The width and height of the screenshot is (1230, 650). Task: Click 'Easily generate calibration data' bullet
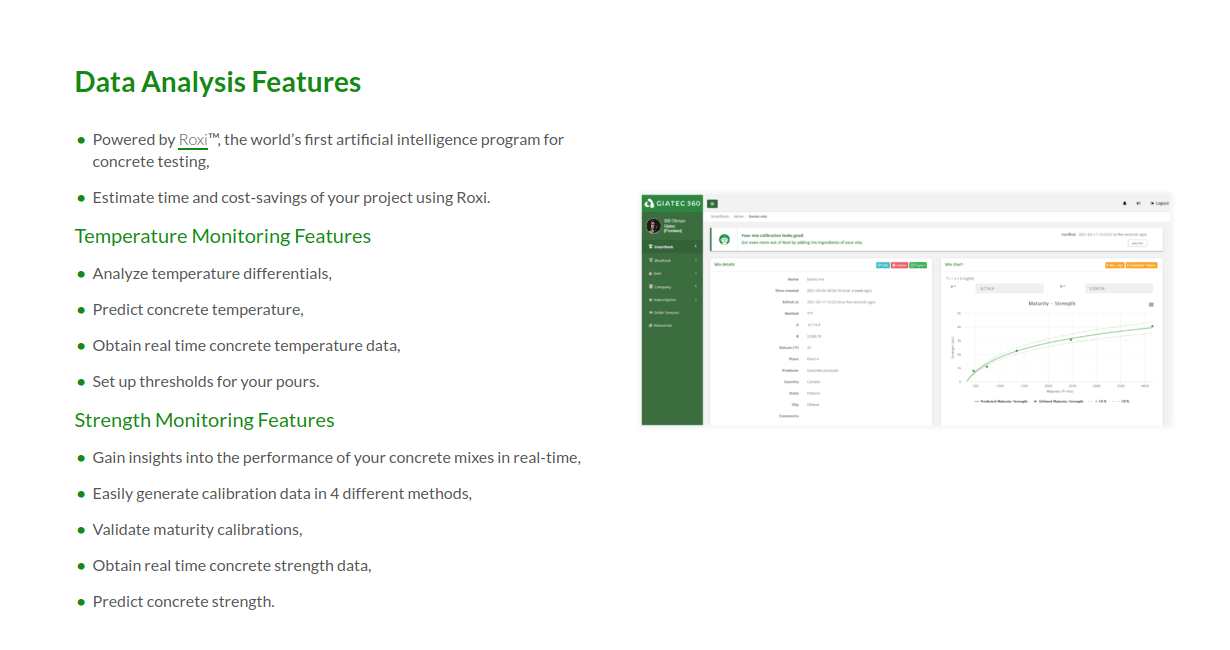(282, 494)
